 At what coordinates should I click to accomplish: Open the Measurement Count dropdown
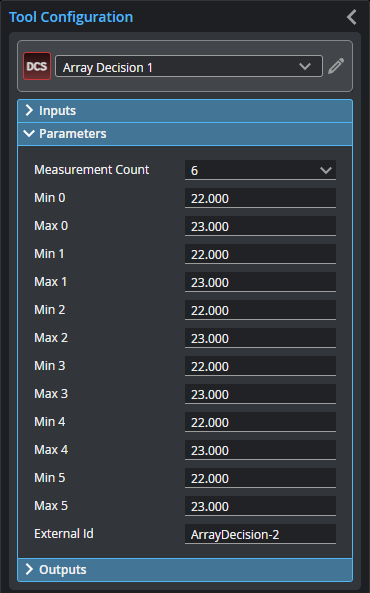260,170
